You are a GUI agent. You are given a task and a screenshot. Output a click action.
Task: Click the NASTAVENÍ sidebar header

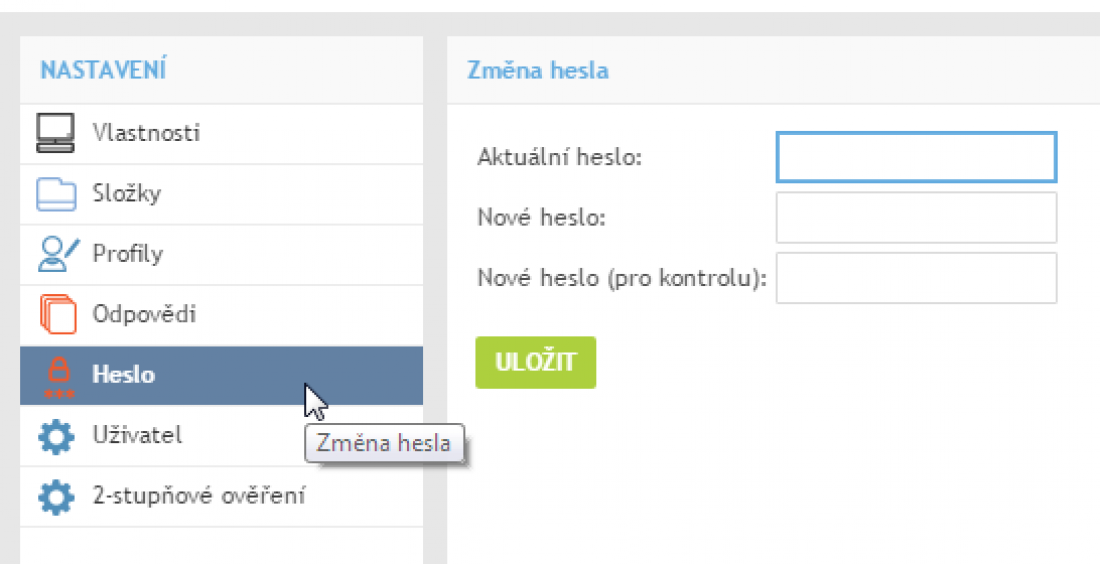[103, 70]
